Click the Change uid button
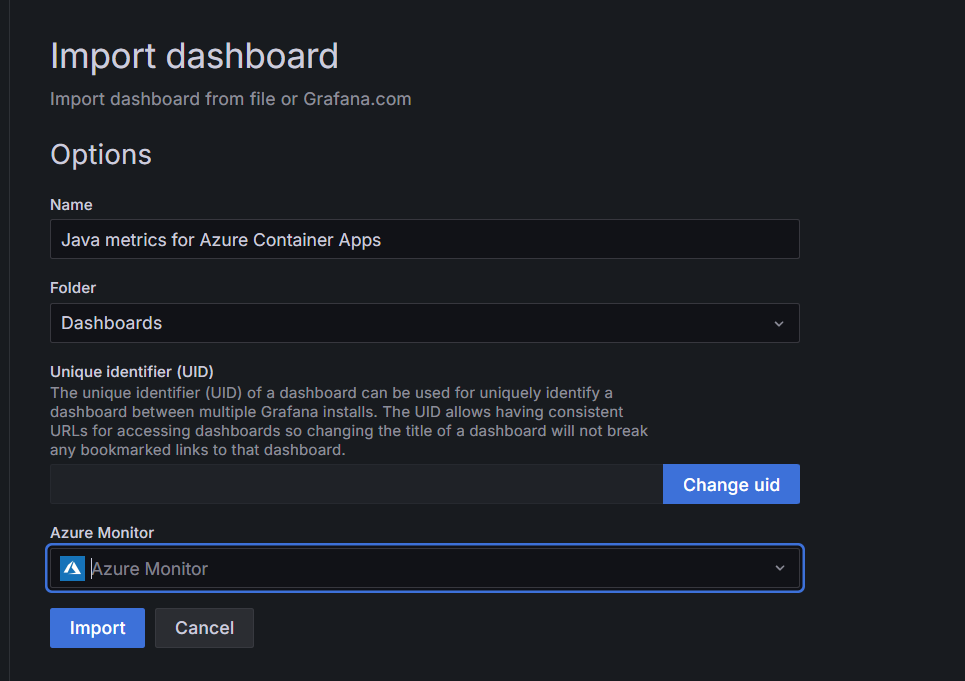This screenshot has height=681, width=965. [x=731, y=484]
